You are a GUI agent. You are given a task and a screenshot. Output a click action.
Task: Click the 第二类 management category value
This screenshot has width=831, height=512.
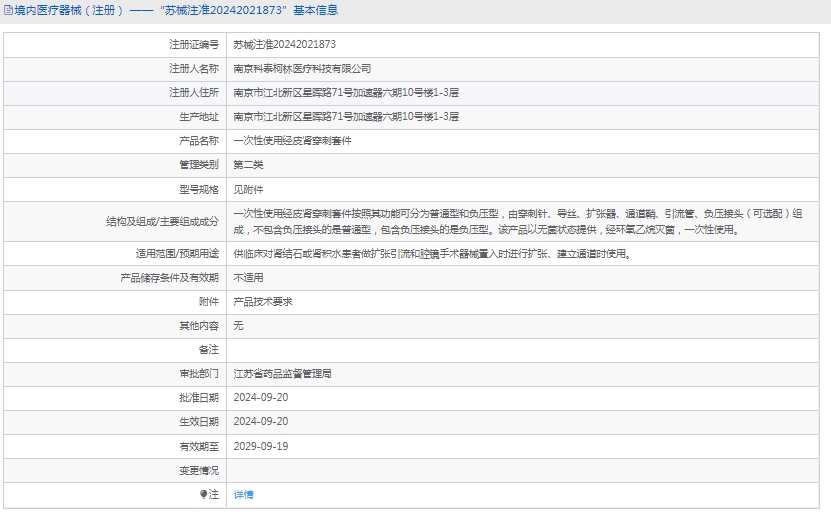[248, 165]
